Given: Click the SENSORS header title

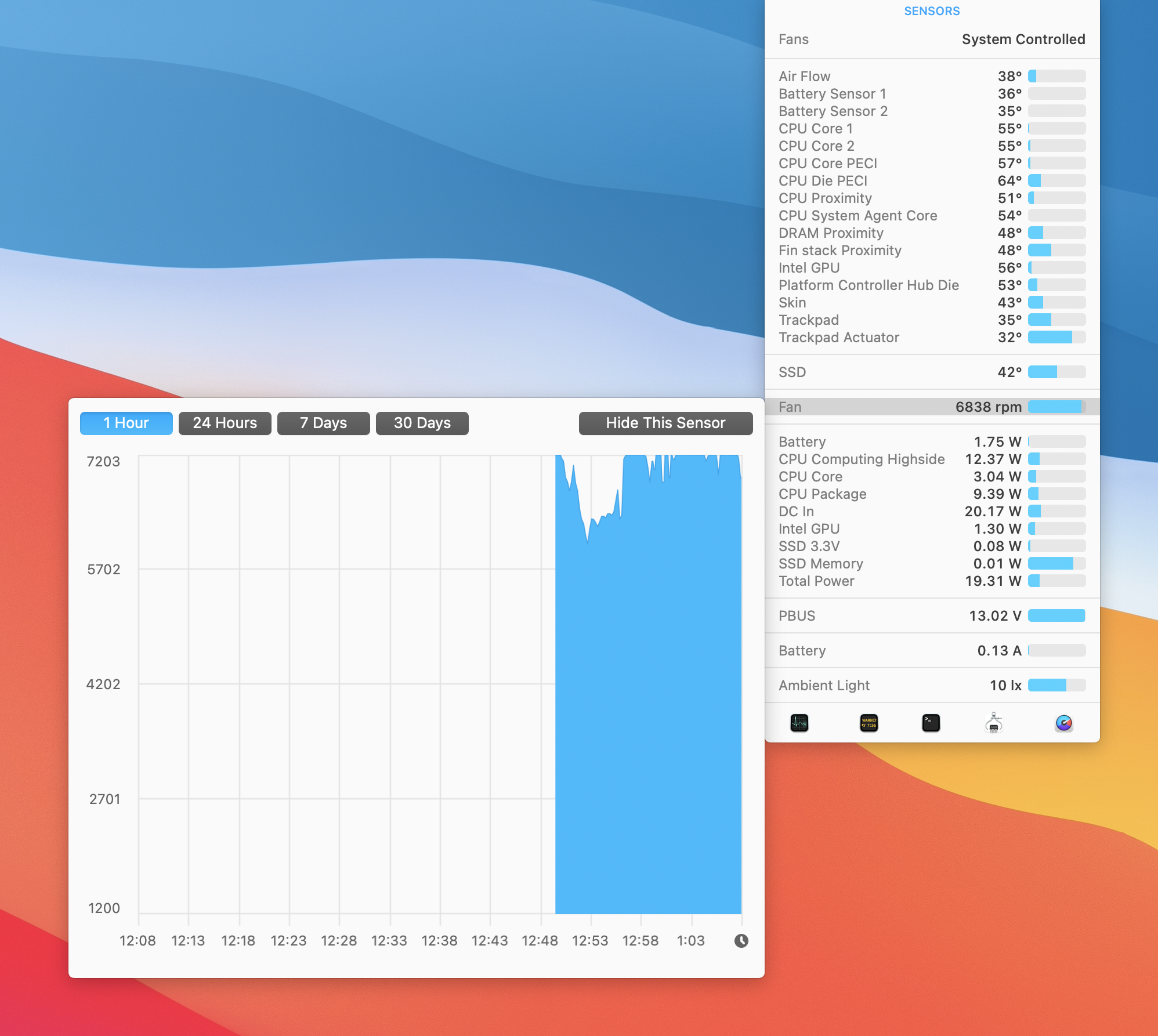Looking at the screenshot, I should point(932,11).
